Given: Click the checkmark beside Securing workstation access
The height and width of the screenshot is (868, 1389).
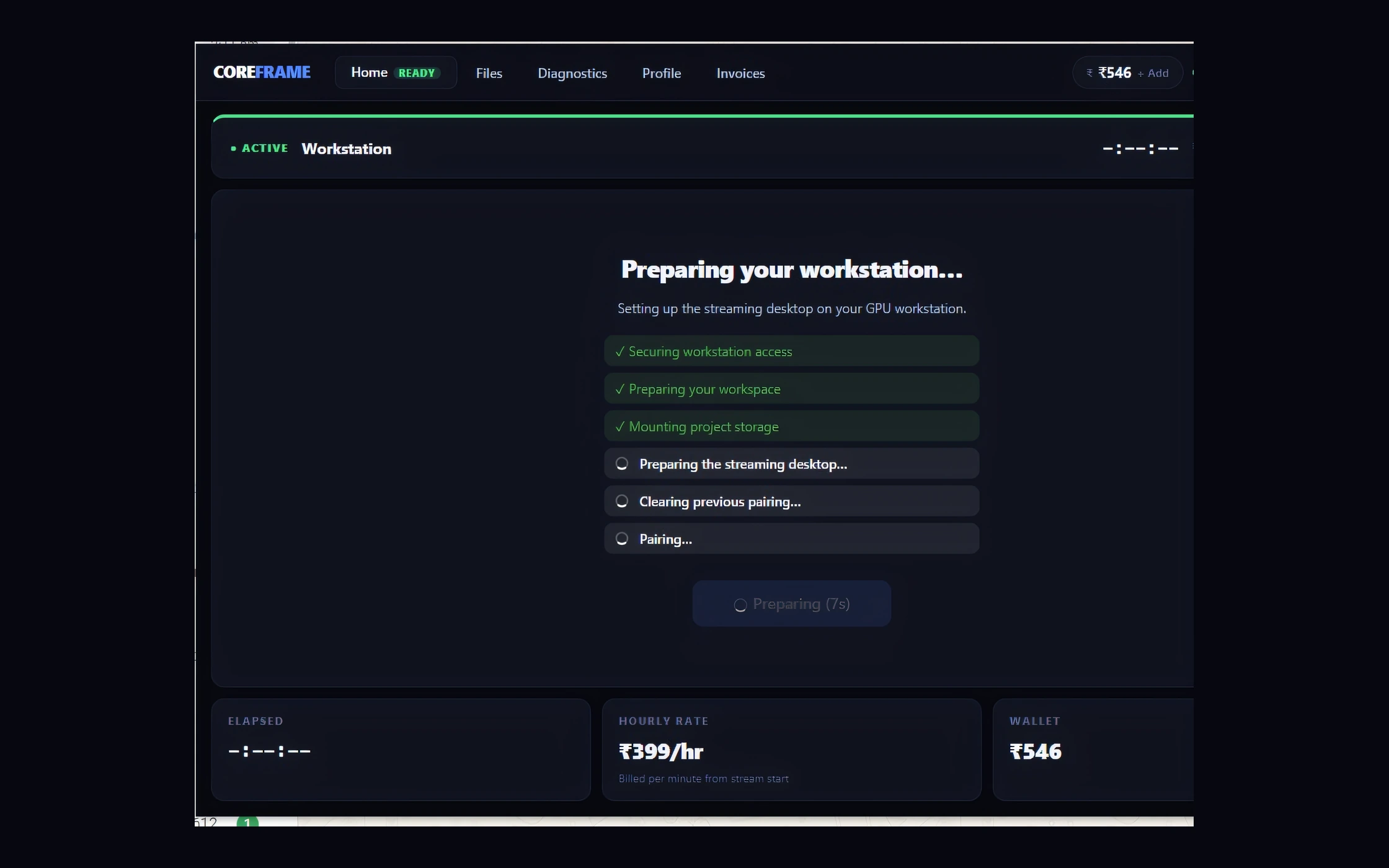Looking at the screenshot, I should [x=619, y=352].
